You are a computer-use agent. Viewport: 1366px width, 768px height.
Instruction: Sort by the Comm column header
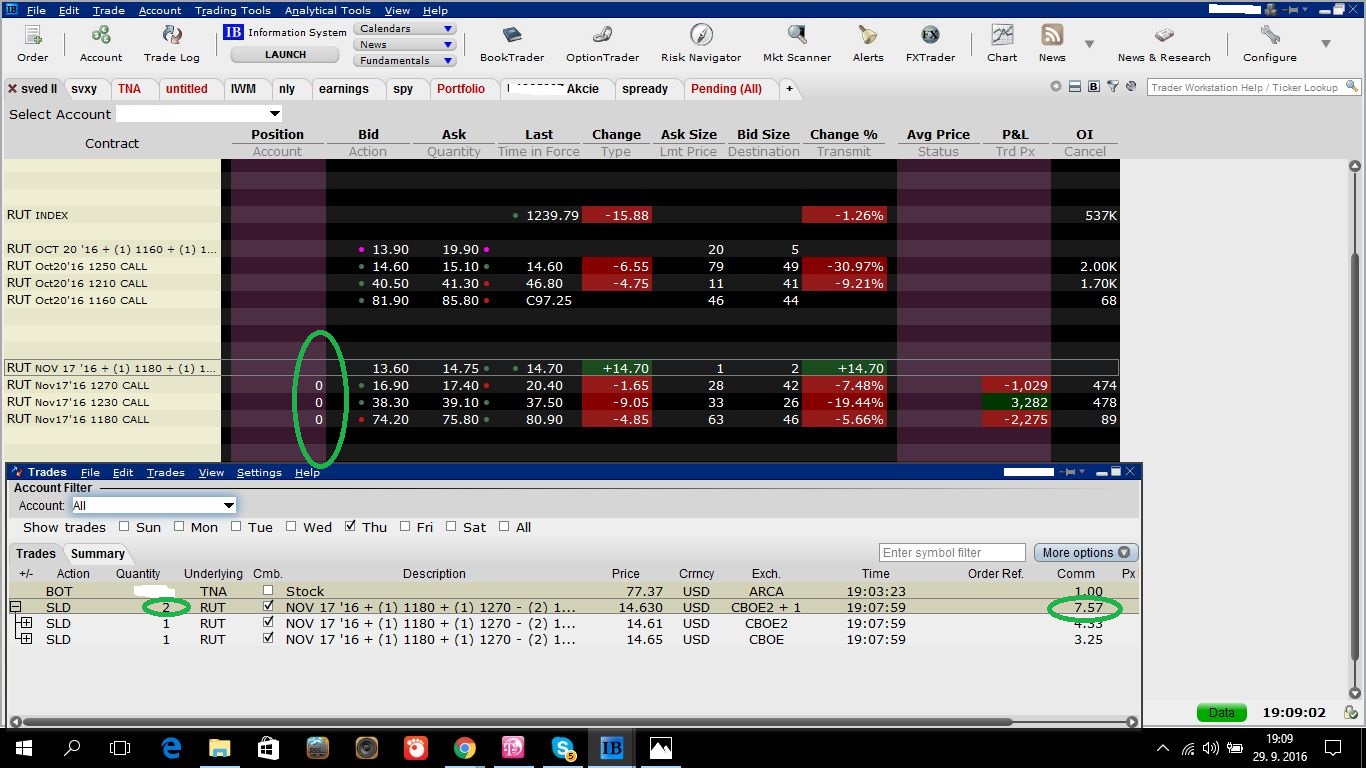click(1076, 574)
